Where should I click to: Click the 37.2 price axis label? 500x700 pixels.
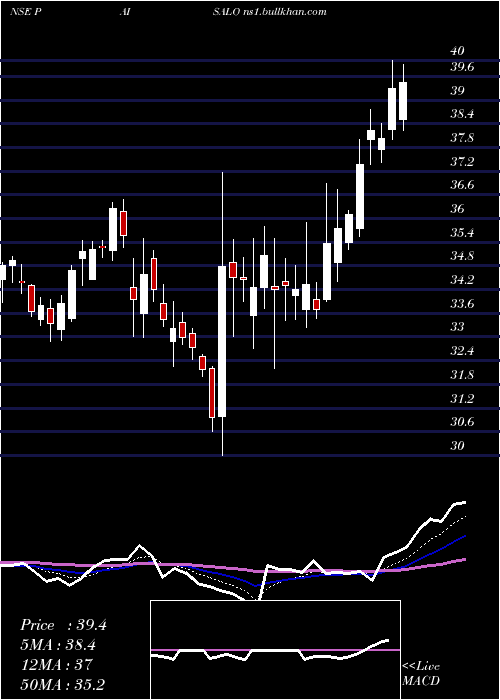(x=463, y=162)
